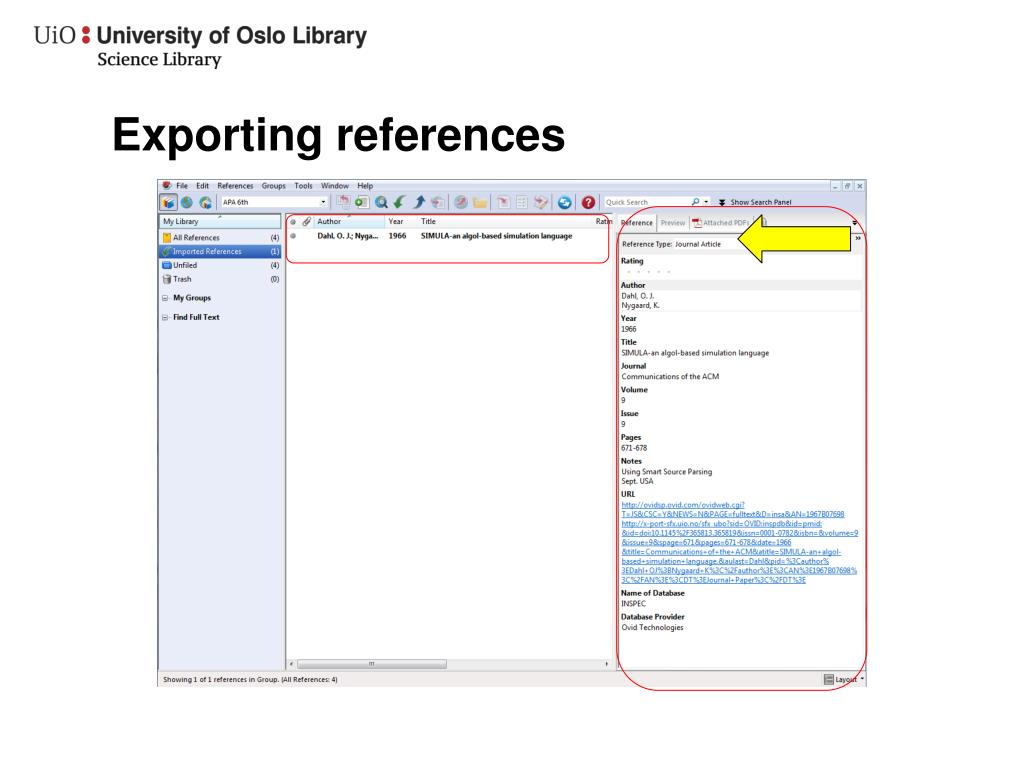Open the Edit menu
Image resolution: width=1024 pixels, height=768 pixels.
[x=202, y=186]
